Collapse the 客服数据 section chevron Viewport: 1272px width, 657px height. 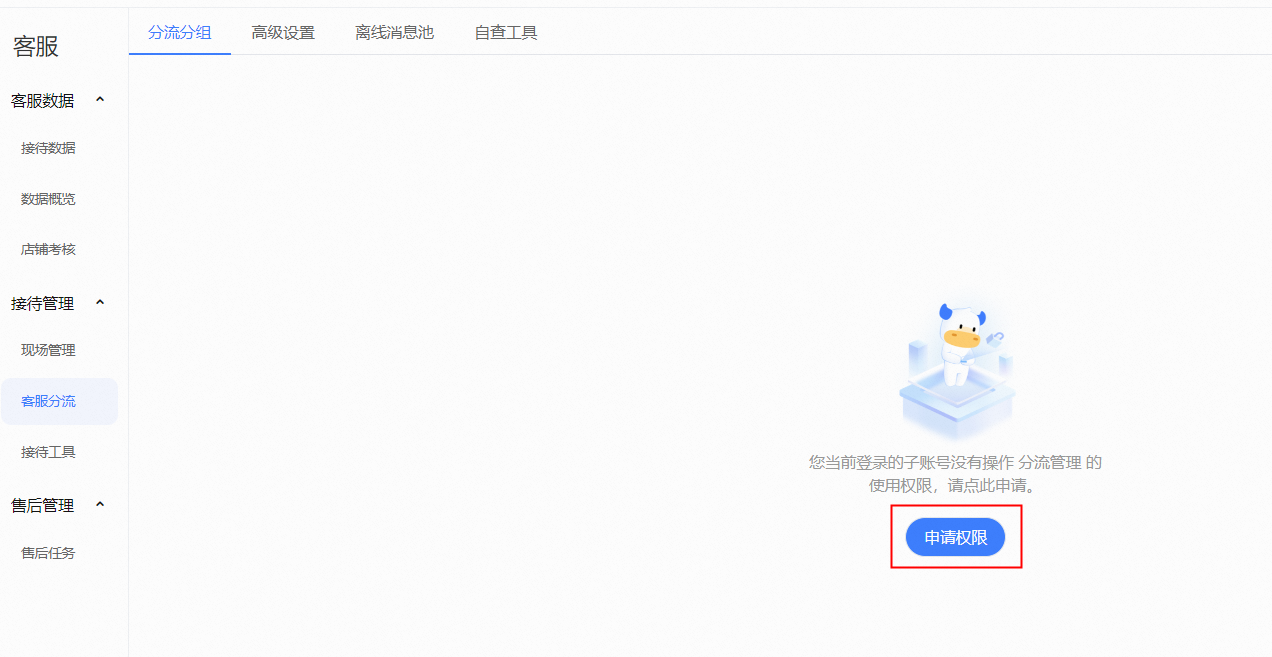click(100, 100)
